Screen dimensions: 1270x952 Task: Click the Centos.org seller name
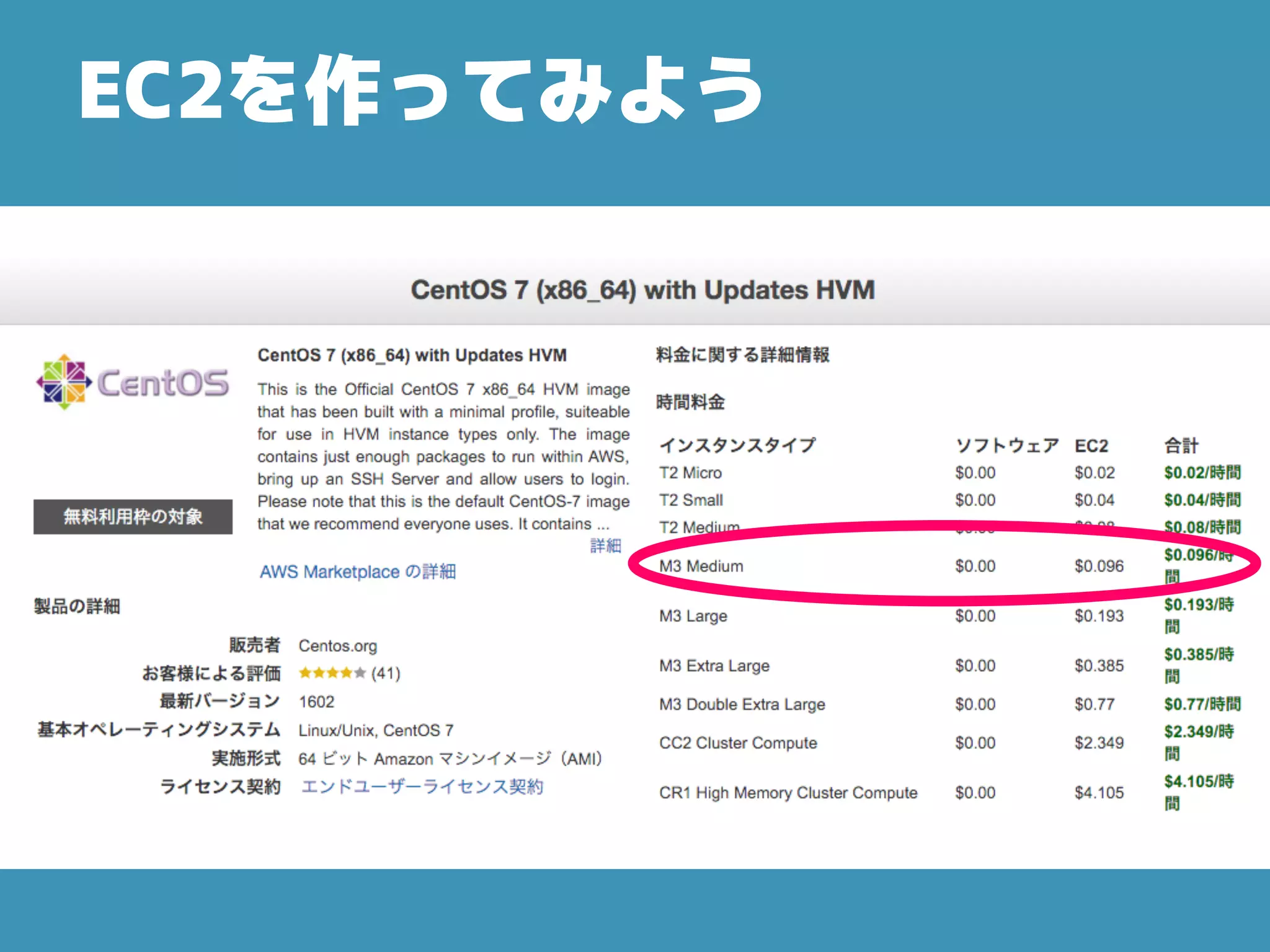coord(337,646)
